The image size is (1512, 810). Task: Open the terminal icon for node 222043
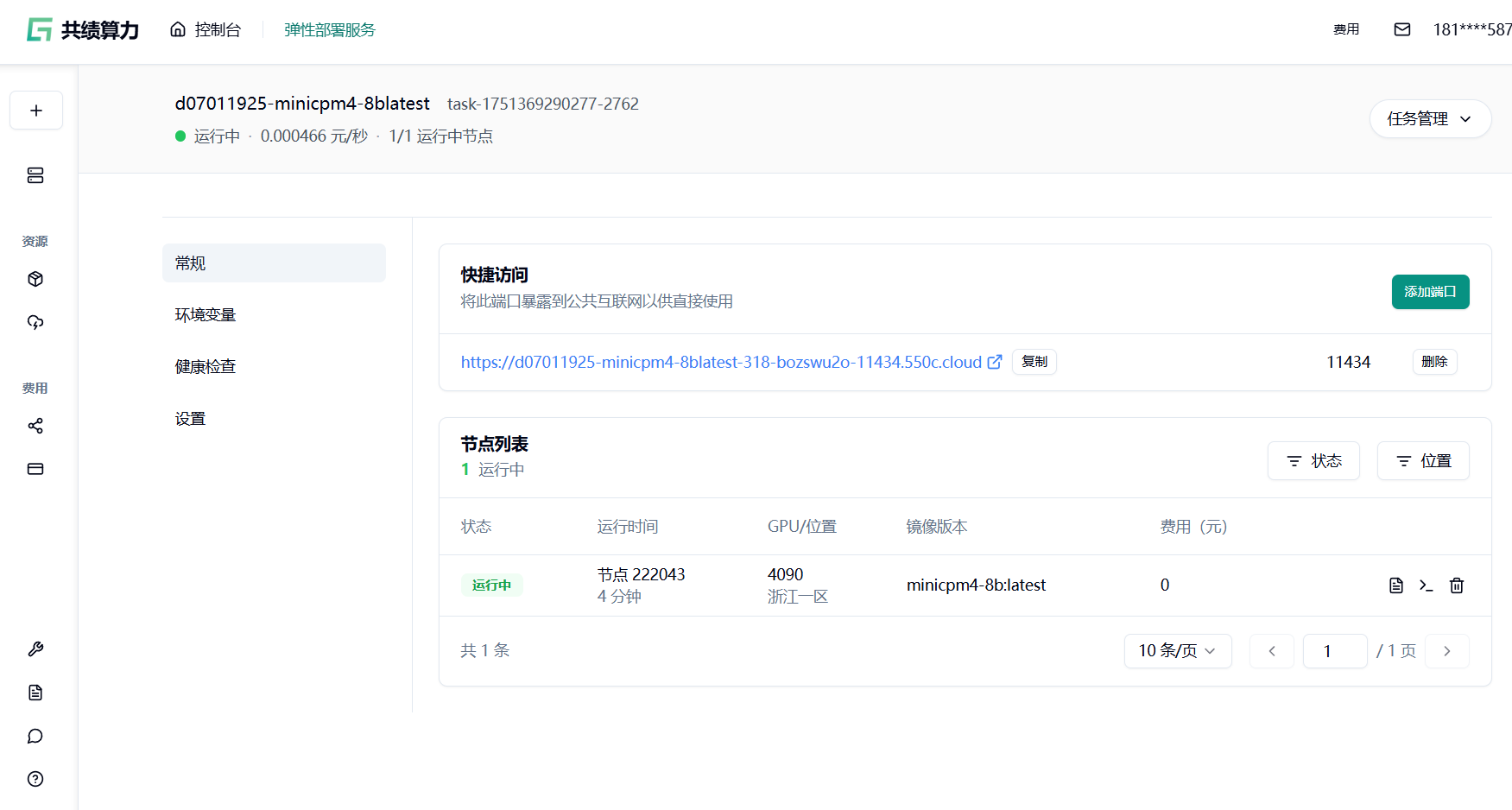1426,585
